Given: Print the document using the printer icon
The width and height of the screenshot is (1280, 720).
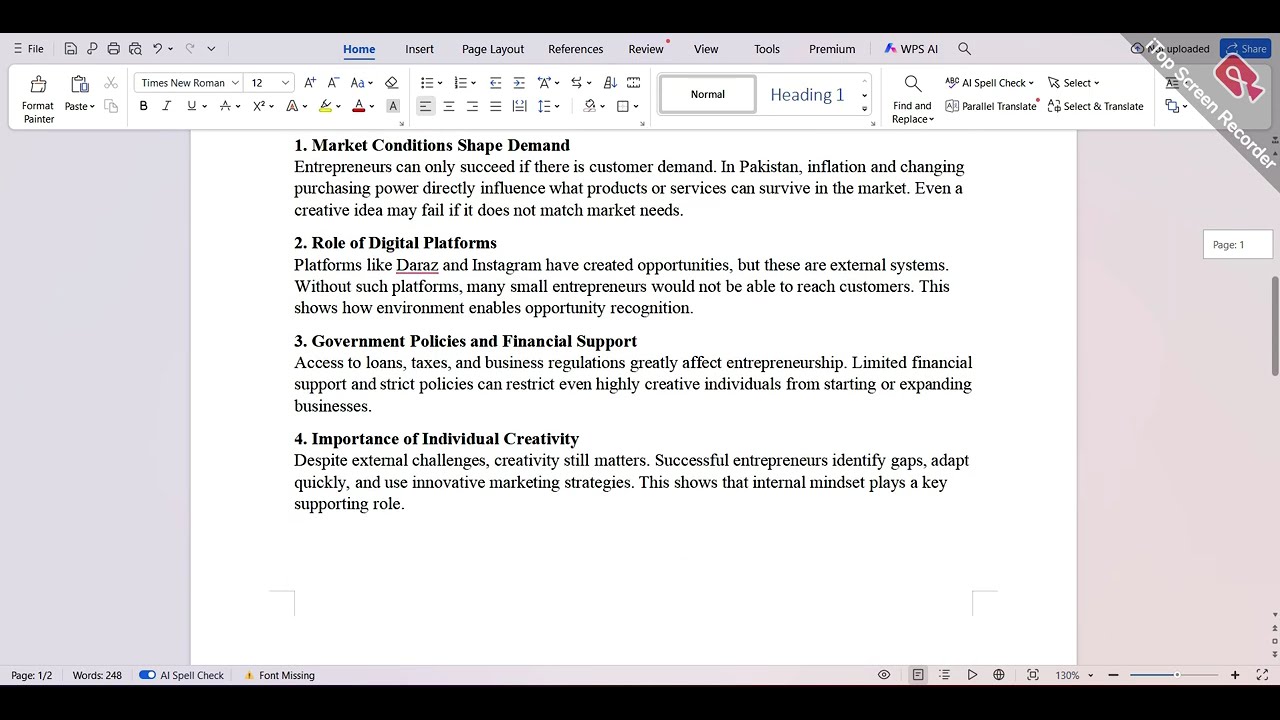Looking at the screenshot, I should (x=113, y=48).
